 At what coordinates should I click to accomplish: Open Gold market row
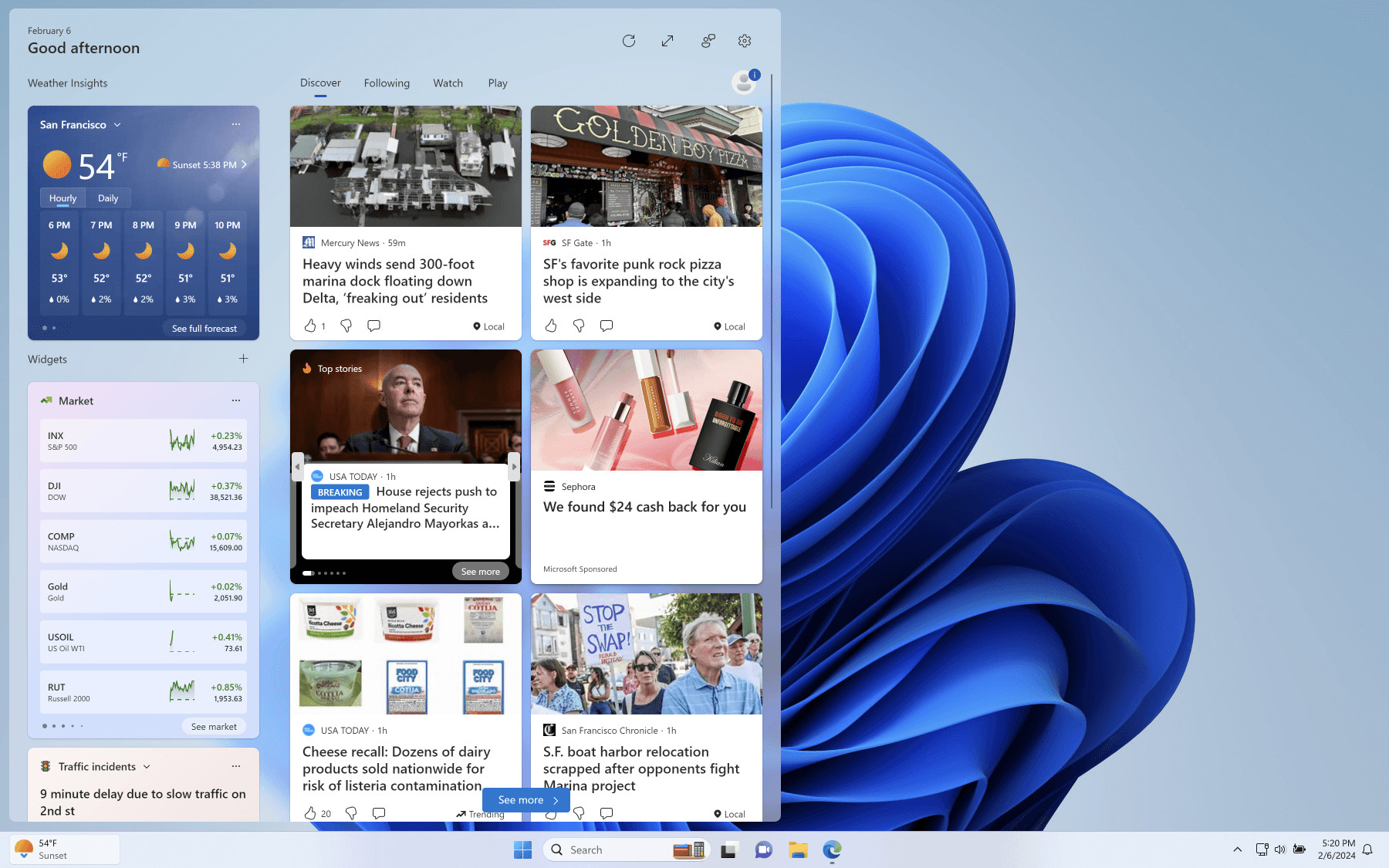(x=144, y=591)
